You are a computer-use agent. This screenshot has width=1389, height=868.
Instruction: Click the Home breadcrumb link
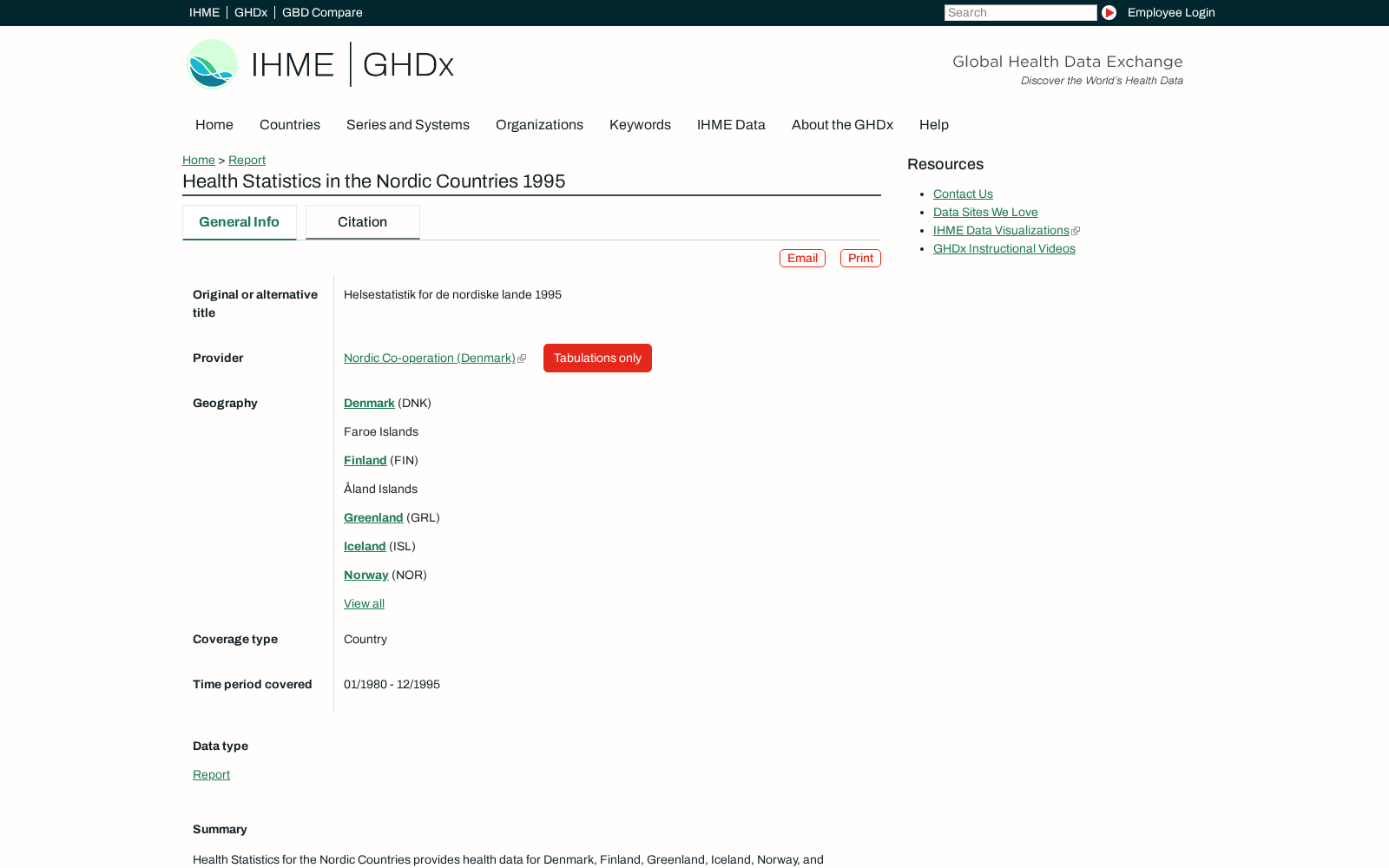point(199,161)
